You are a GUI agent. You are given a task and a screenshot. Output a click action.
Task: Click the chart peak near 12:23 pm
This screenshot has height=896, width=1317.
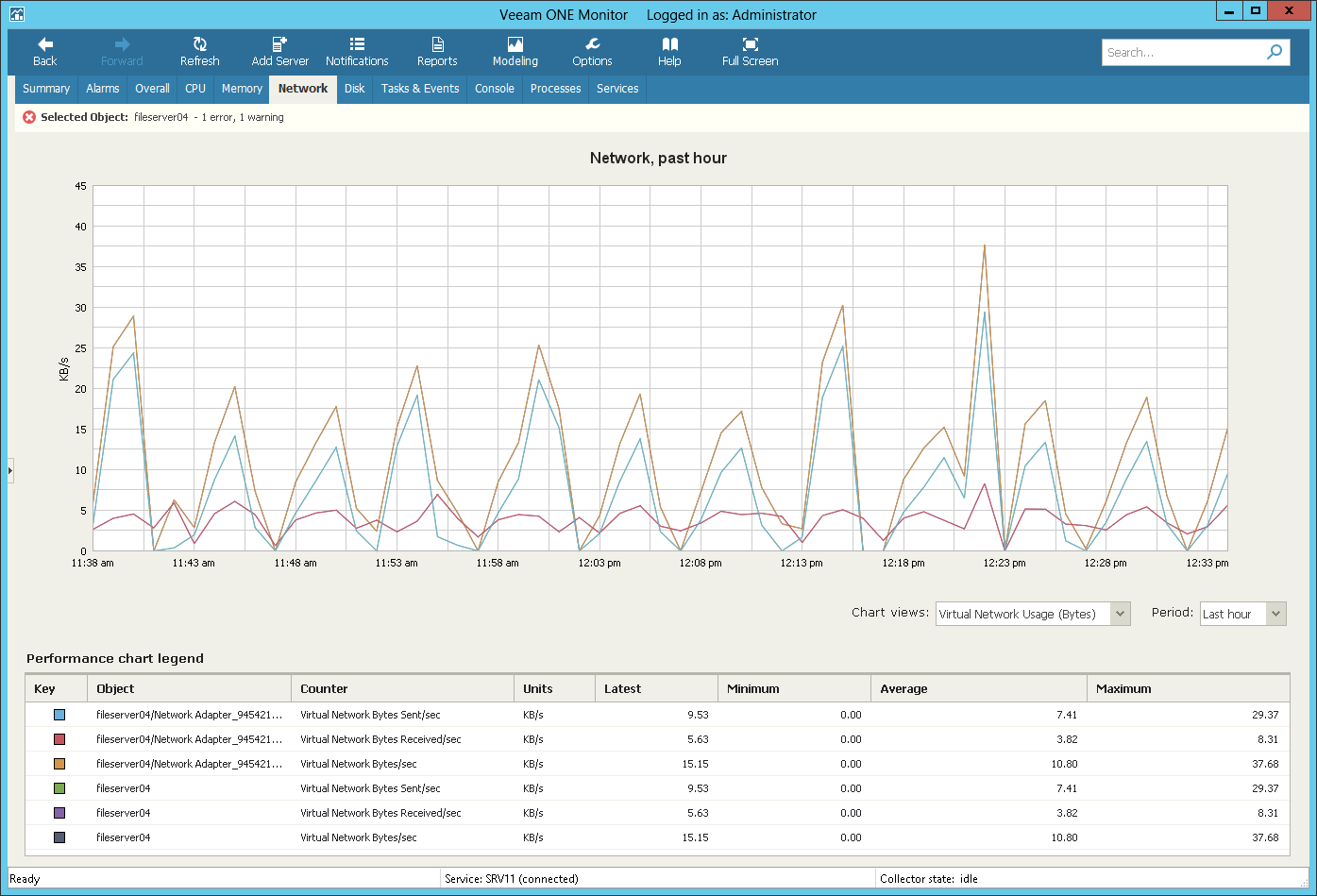(x=985, y=245)
